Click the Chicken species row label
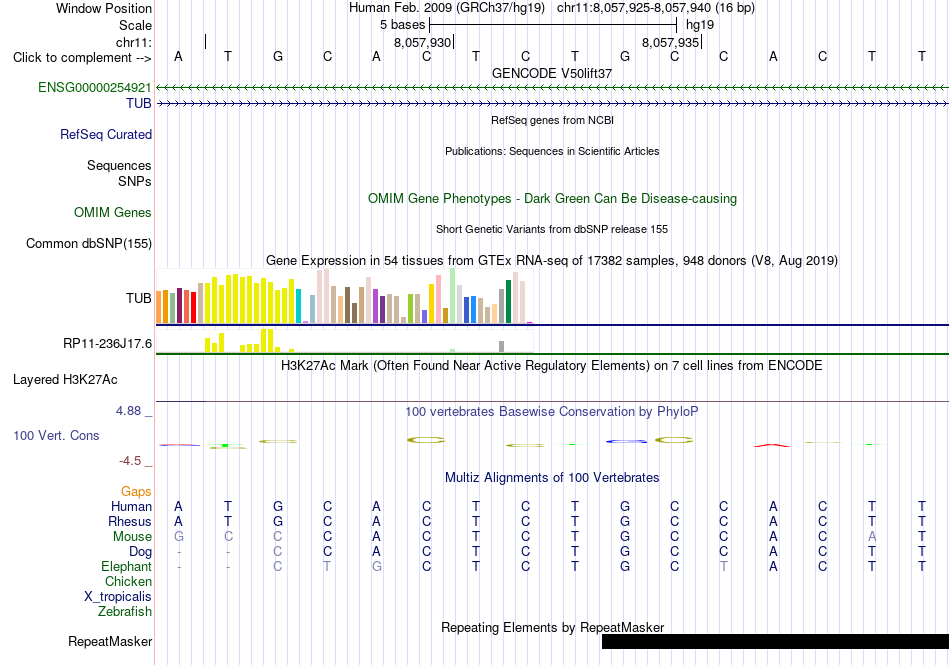 pos(128,581)
